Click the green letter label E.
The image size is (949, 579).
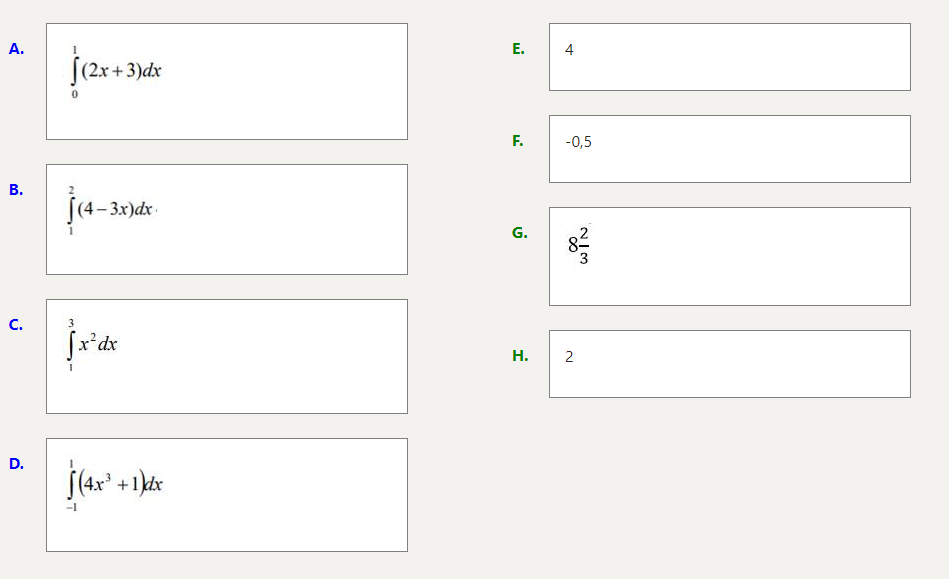(518, 49)
